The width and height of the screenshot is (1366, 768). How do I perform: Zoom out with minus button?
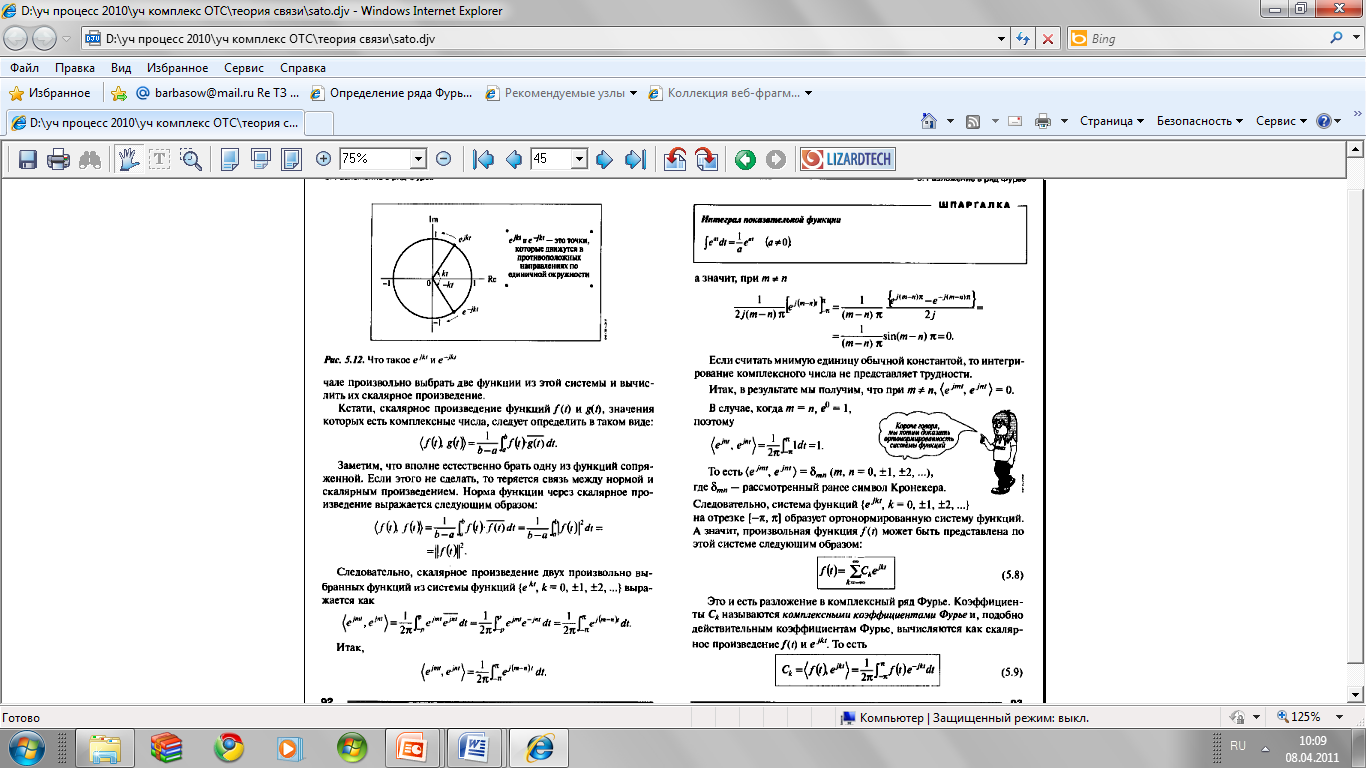tap(444, 159)
